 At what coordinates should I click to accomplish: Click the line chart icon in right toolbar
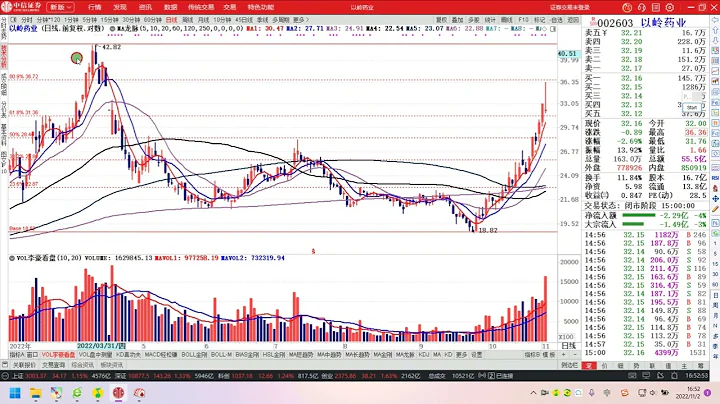pyautogui.click(x=715, y=71)
